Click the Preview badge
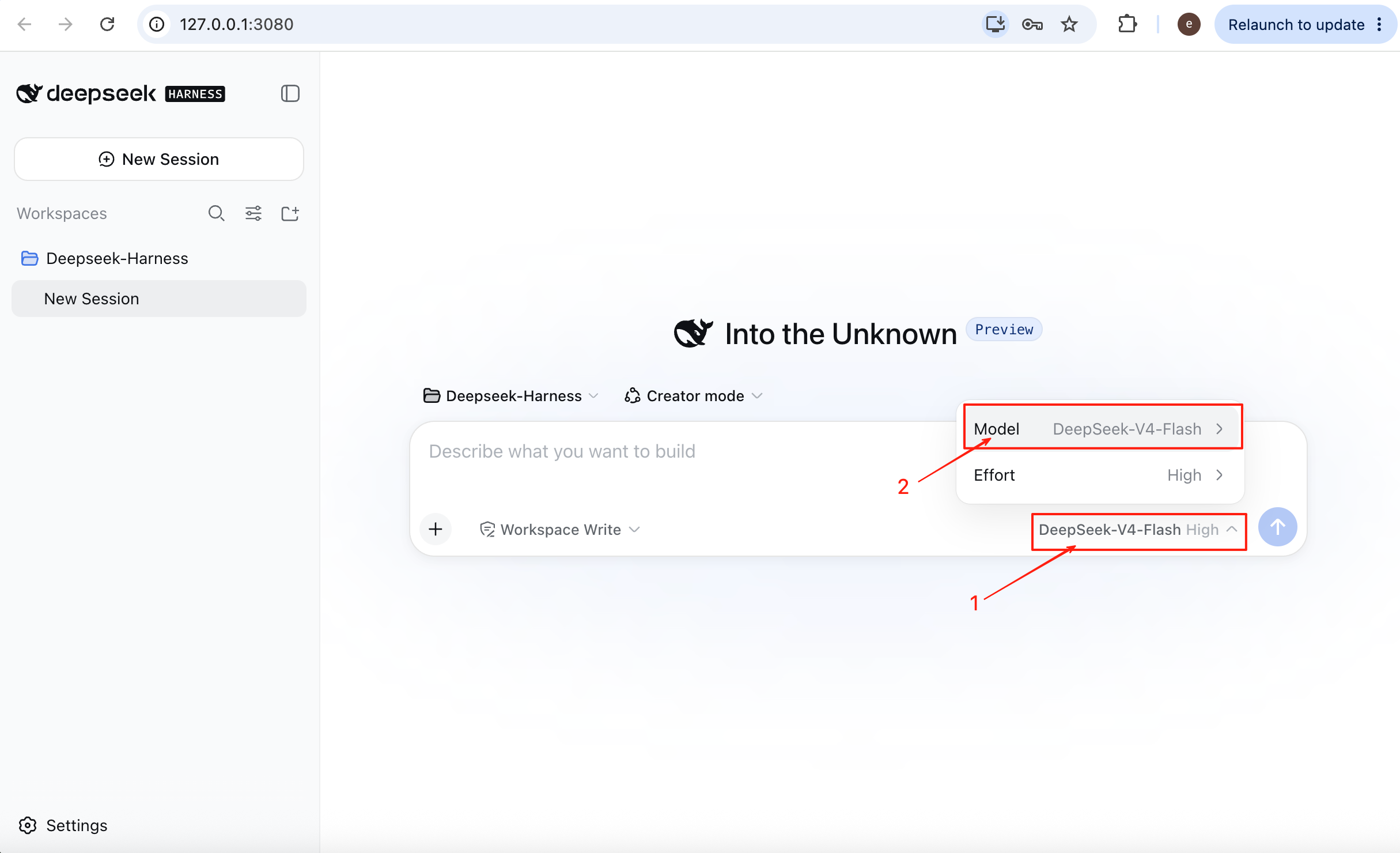 (1004, 329)
